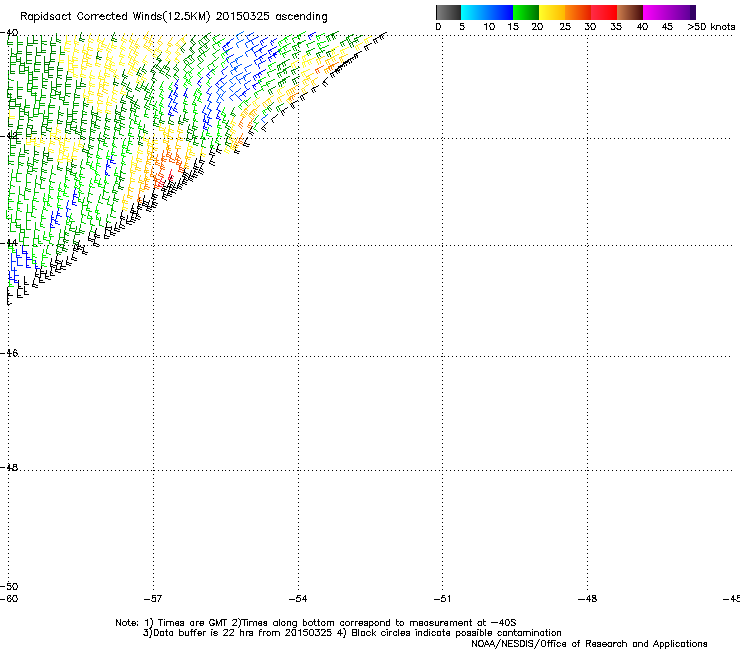Click the red 30-35 knots legend segment
740x650 pixels.
pos(604,12)
